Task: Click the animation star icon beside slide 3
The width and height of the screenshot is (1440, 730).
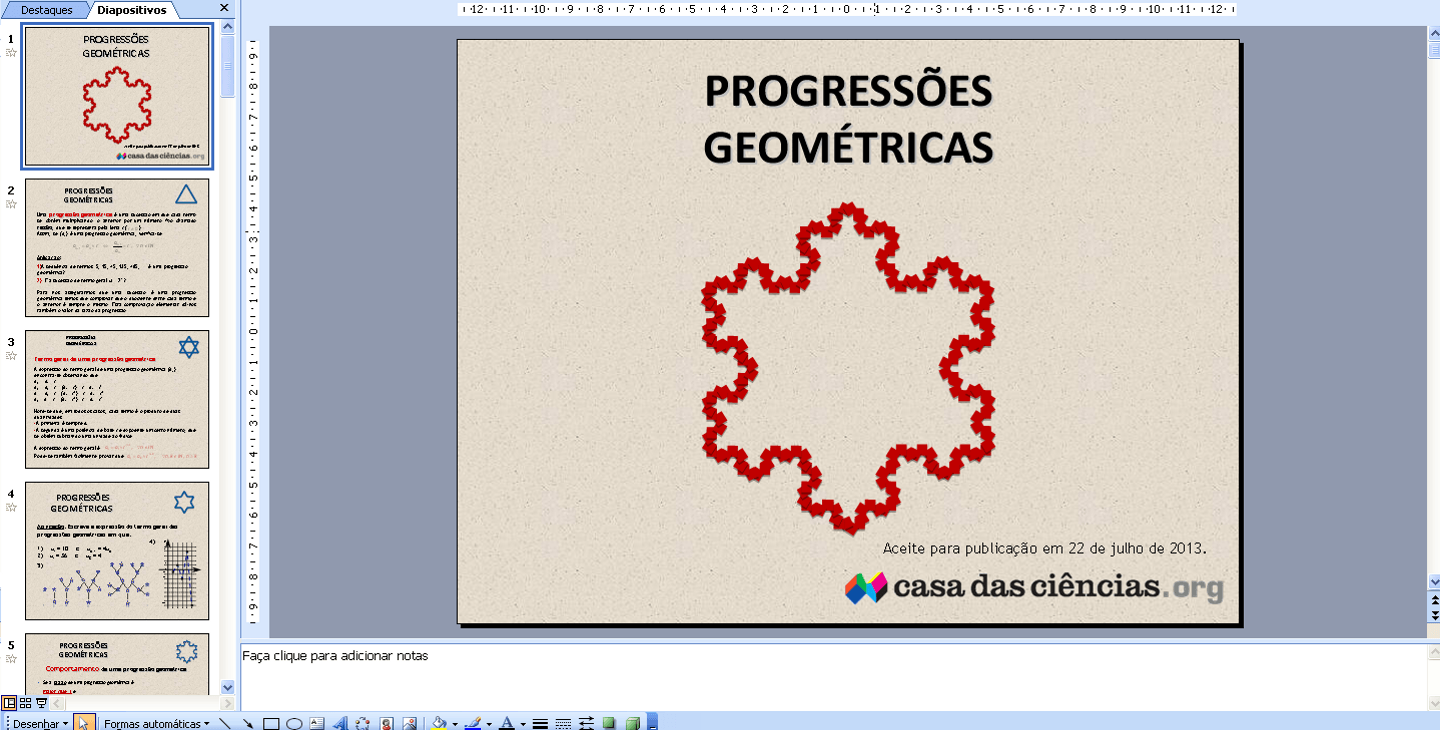Action: point(12,356)
